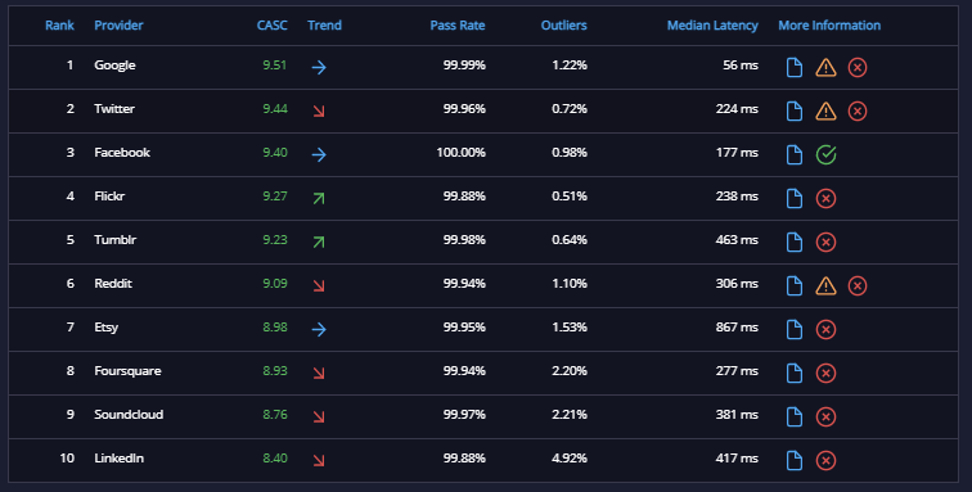This screenshot has width=972, height=493.
Task: Click the 2.20% outliers value
Action: coord(570,371)
